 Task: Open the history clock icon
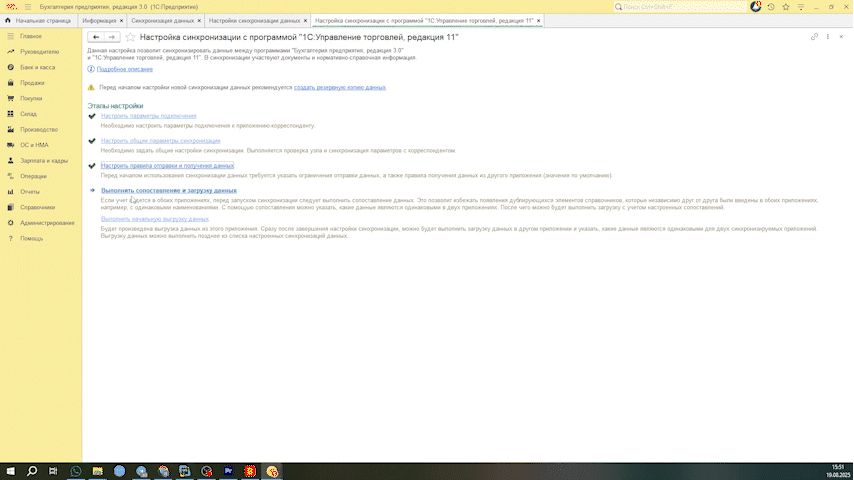pos(771,7)
